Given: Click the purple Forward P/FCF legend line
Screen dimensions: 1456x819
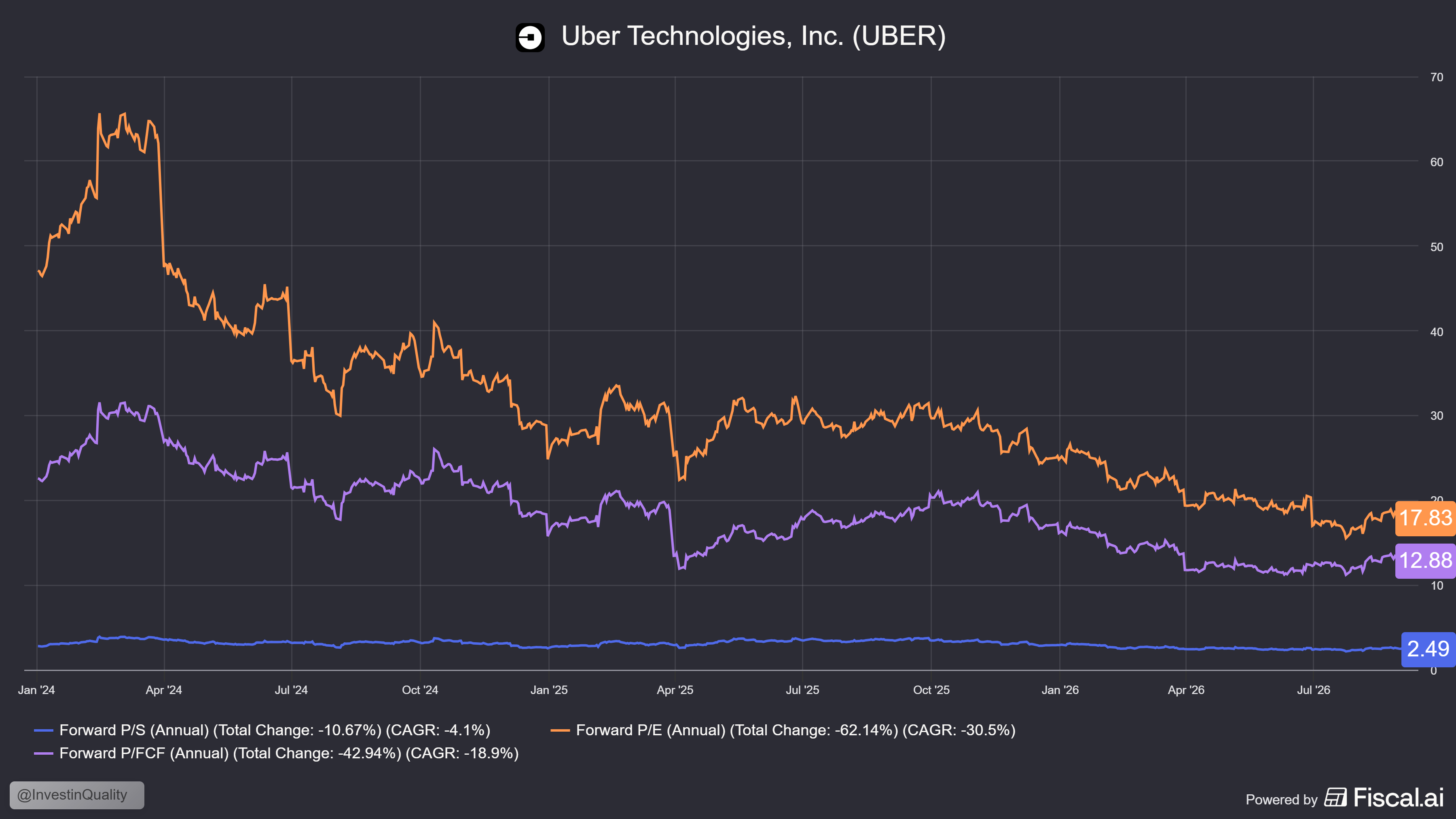Looking at the screenshot, I should (x=44, y=753).
